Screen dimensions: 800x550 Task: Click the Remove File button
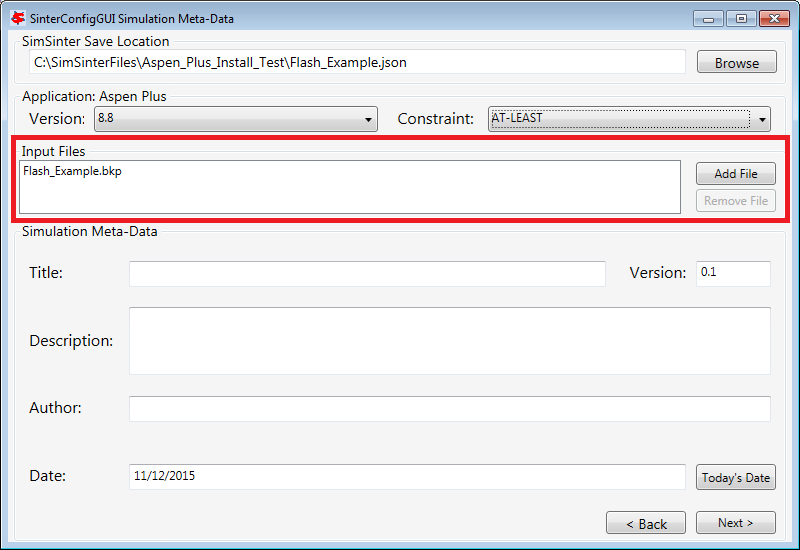click(736, 201)
